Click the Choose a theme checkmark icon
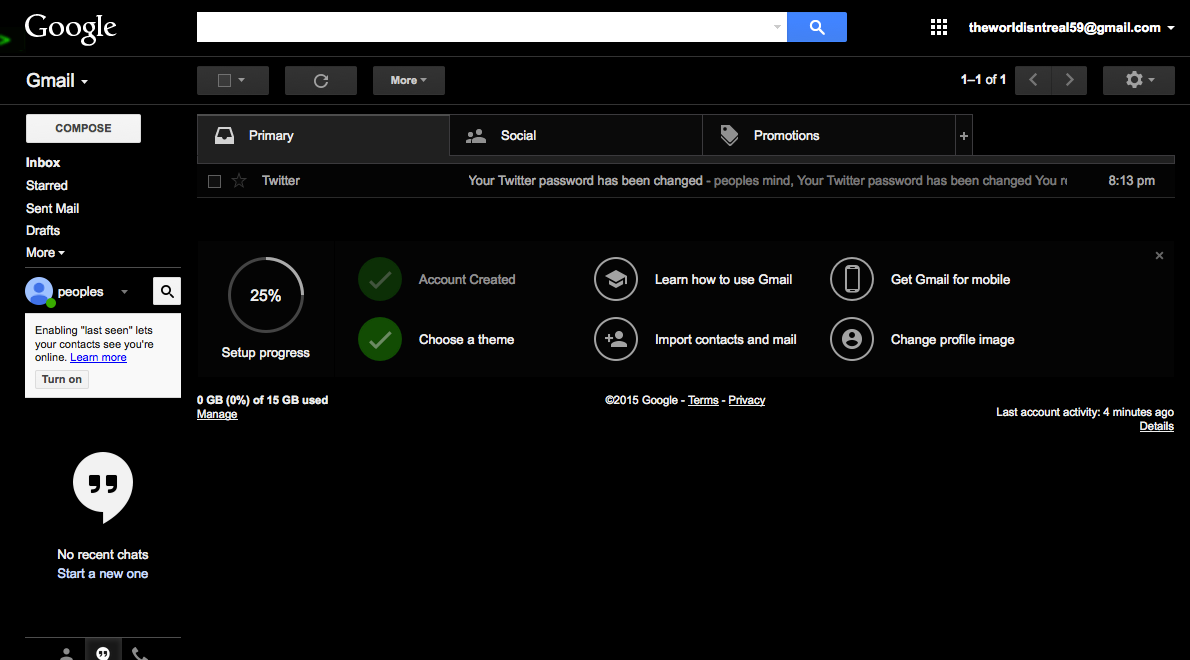 click(380, 339)
